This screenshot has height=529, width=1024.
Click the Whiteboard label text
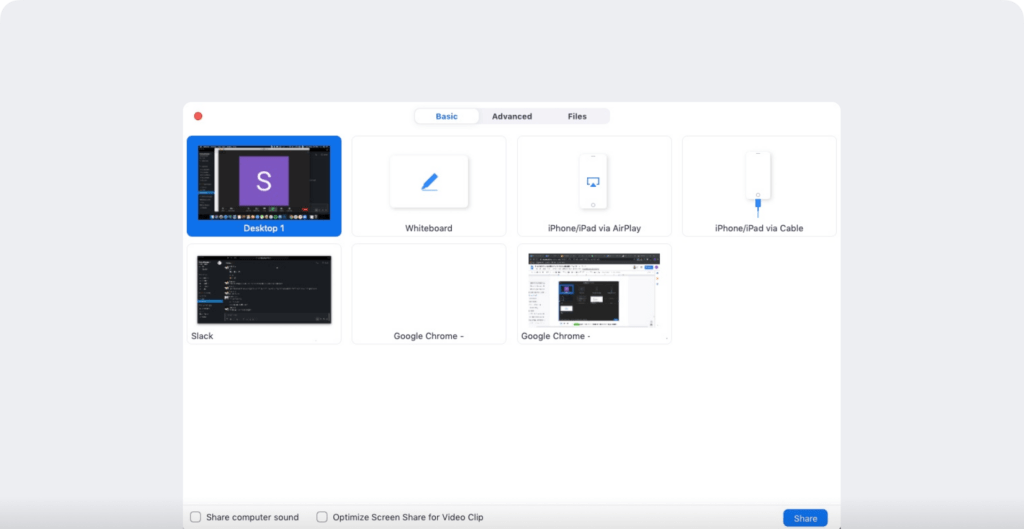[428, 229]
